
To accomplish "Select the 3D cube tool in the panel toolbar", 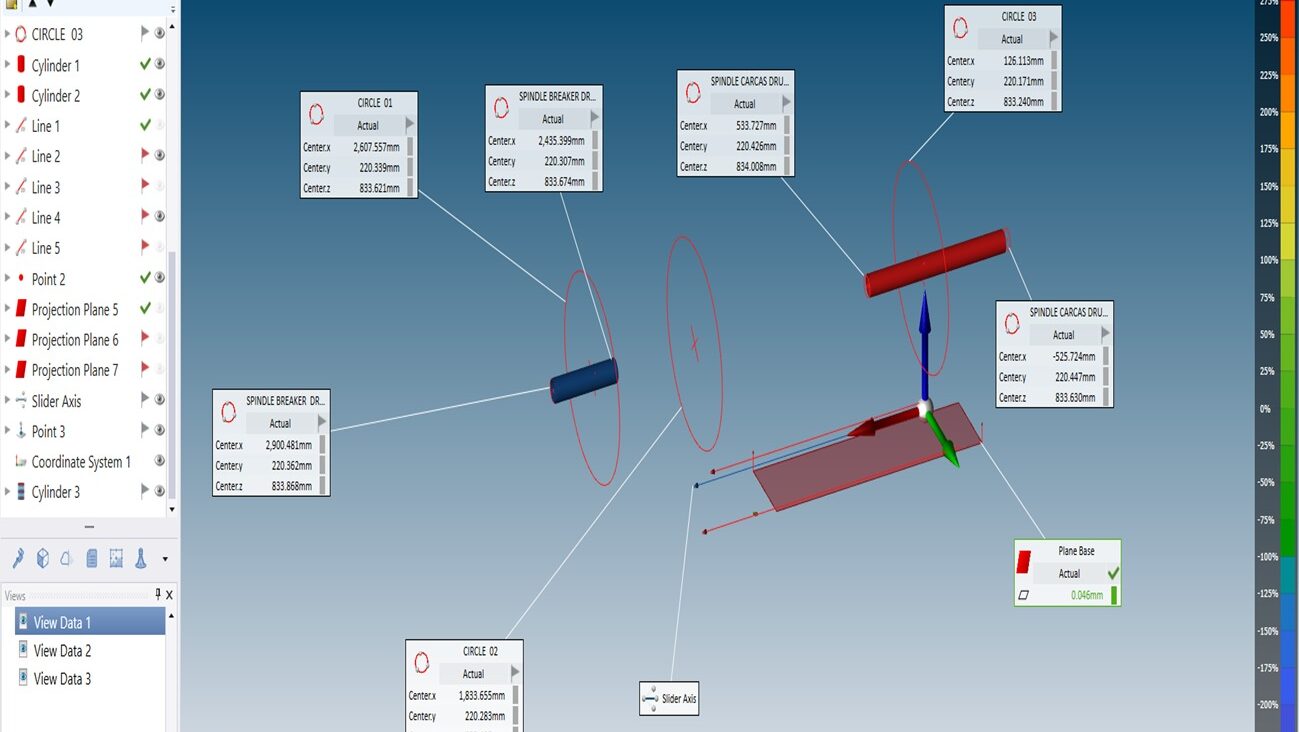I will pyautogui.click(x=43, y=559).
